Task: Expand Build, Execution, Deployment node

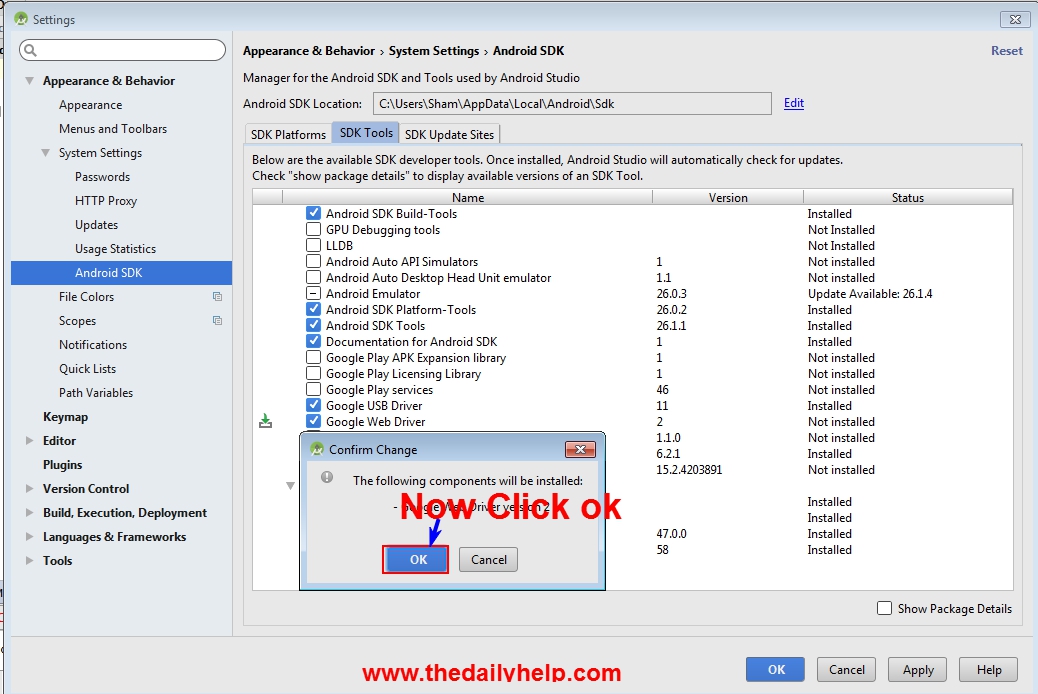Action: tap(29, 513)
